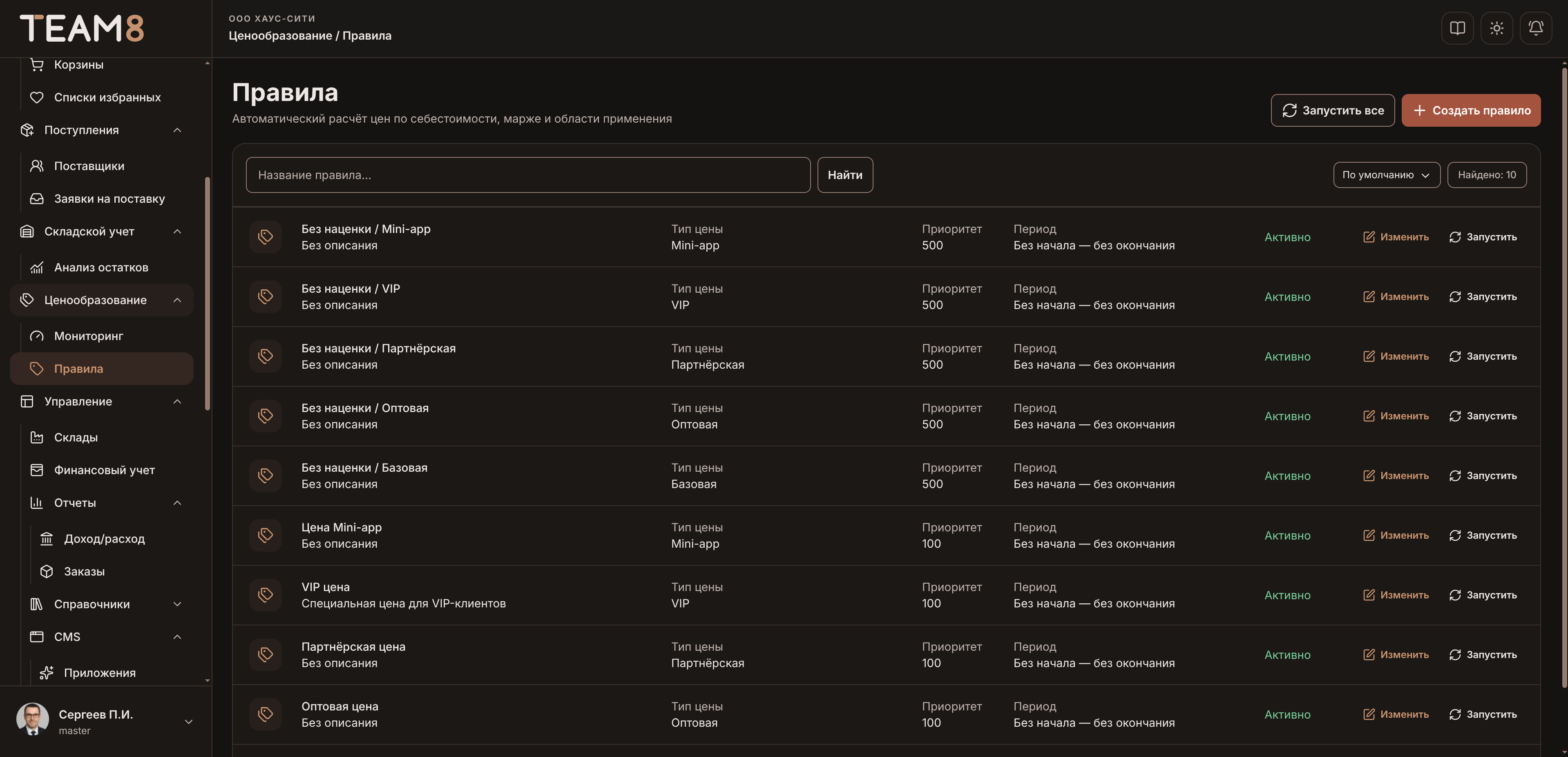This screenshot has width=1568, height=757.
Task: Collapse the Складской учет section
Action: coord(177,231)
